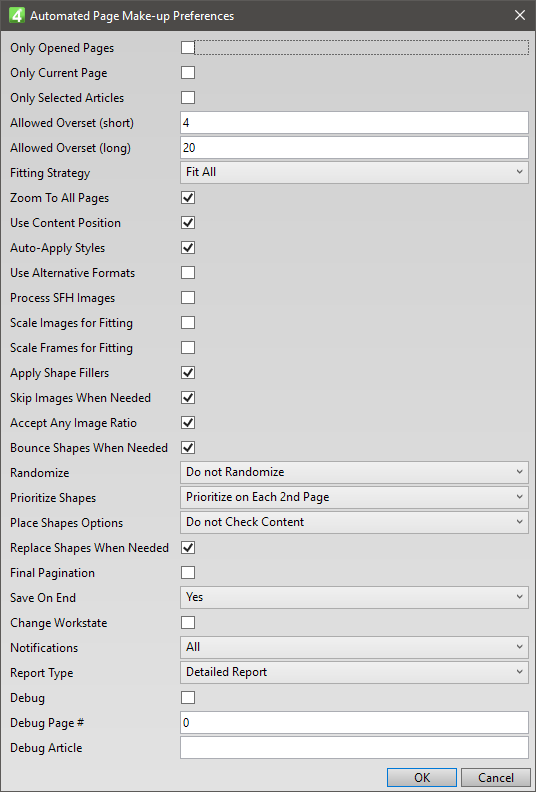Image resolution: width=536 pixels, height=792 pixels.
Task: Expand the Place Shapes Options dropdown
Action: [x=354, y=522]
